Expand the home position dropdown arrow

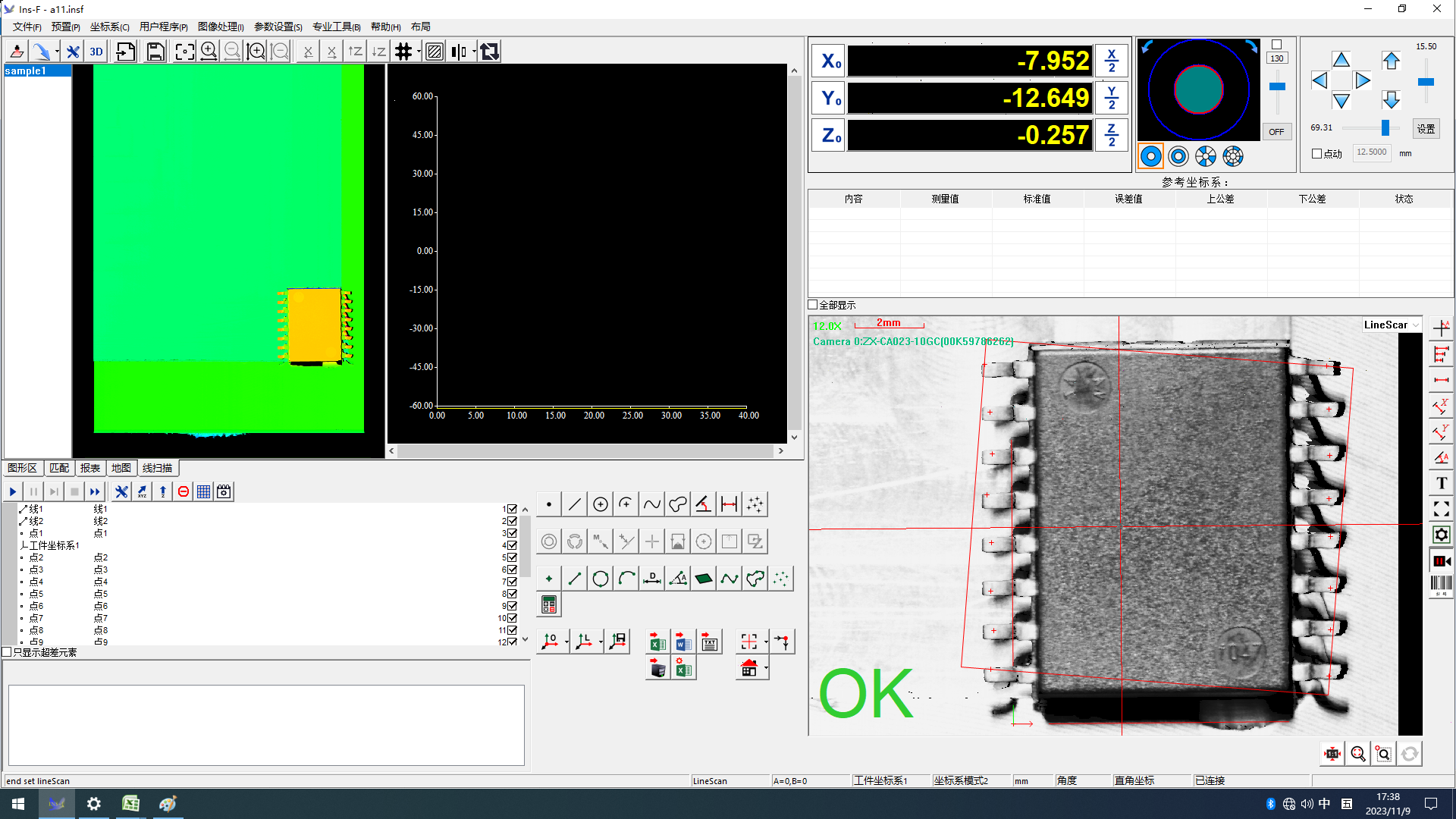click(767, 668)
